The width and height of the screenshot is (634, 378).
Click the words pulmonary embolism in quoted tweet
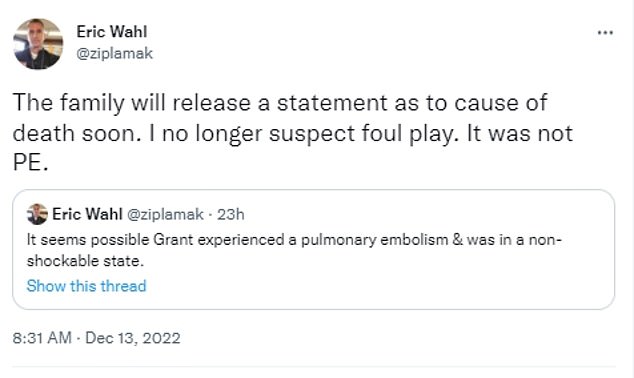(374, 240)
